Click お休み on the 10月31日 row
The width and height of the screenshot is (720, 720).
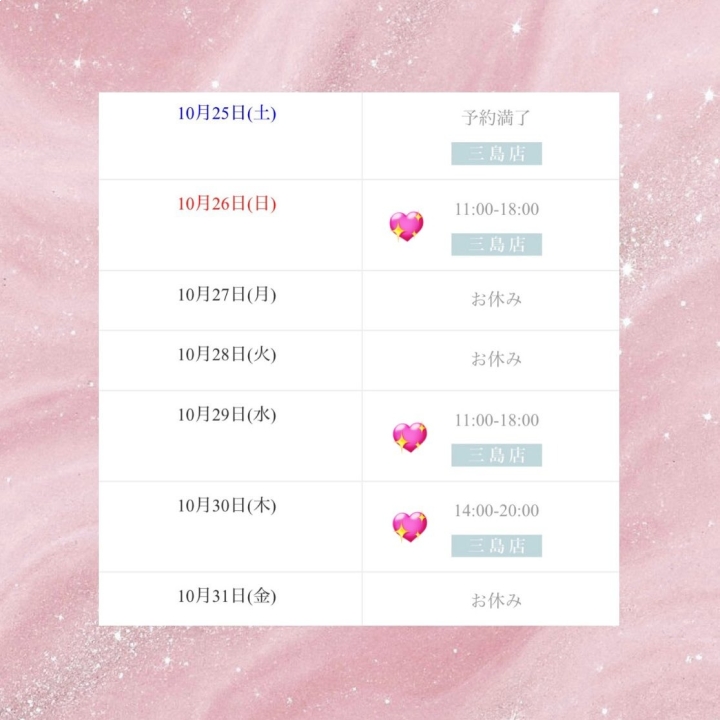(496, 600)
